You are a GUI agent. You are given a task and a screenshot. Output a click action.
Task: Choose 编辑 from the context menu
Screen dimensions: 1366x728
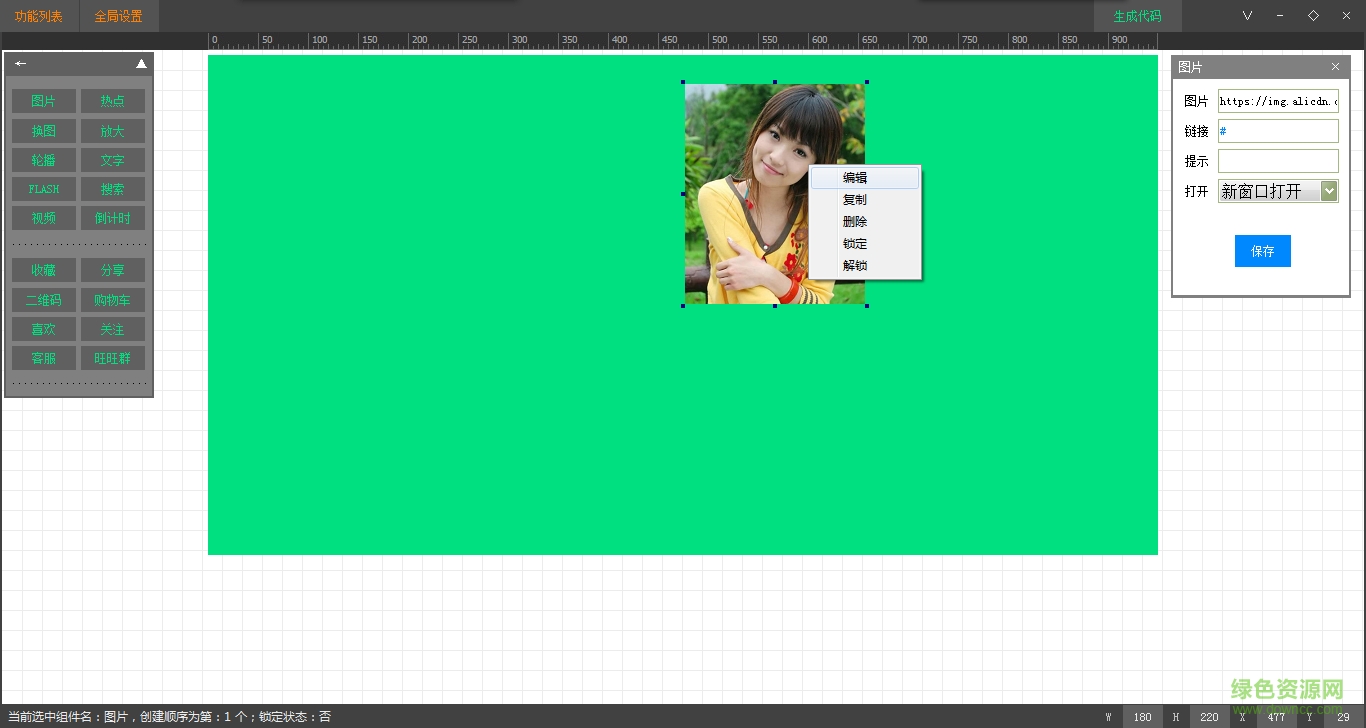pos(855,178)
